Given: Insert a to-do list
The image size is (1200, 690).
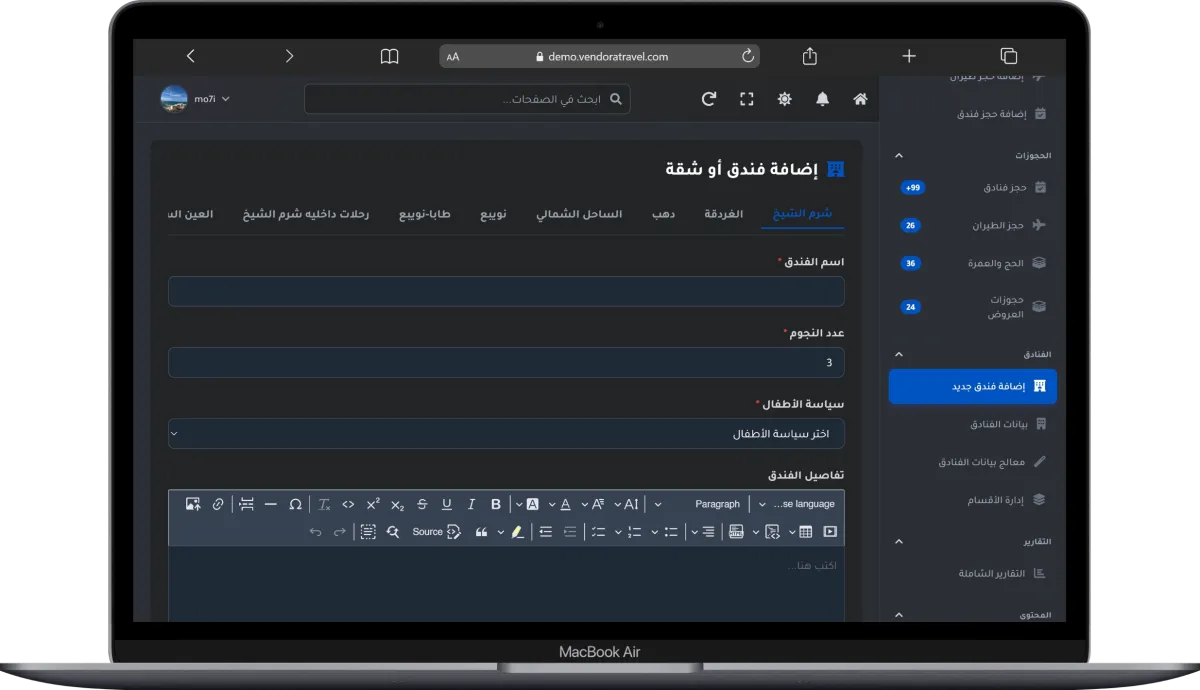Looking at the screenshot, I should pos(599,532).
